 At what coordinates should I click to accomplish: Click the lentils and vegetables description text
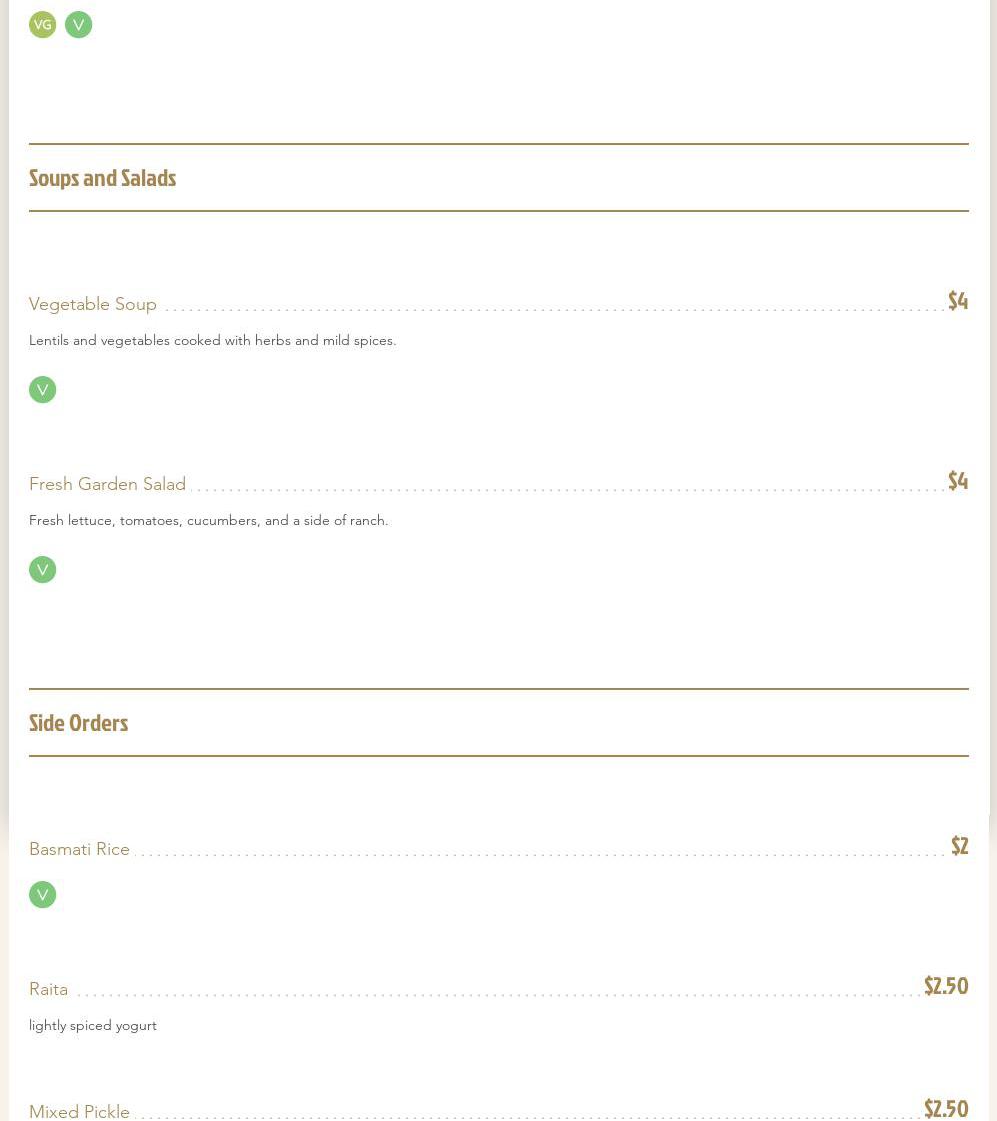click(212, 340)
